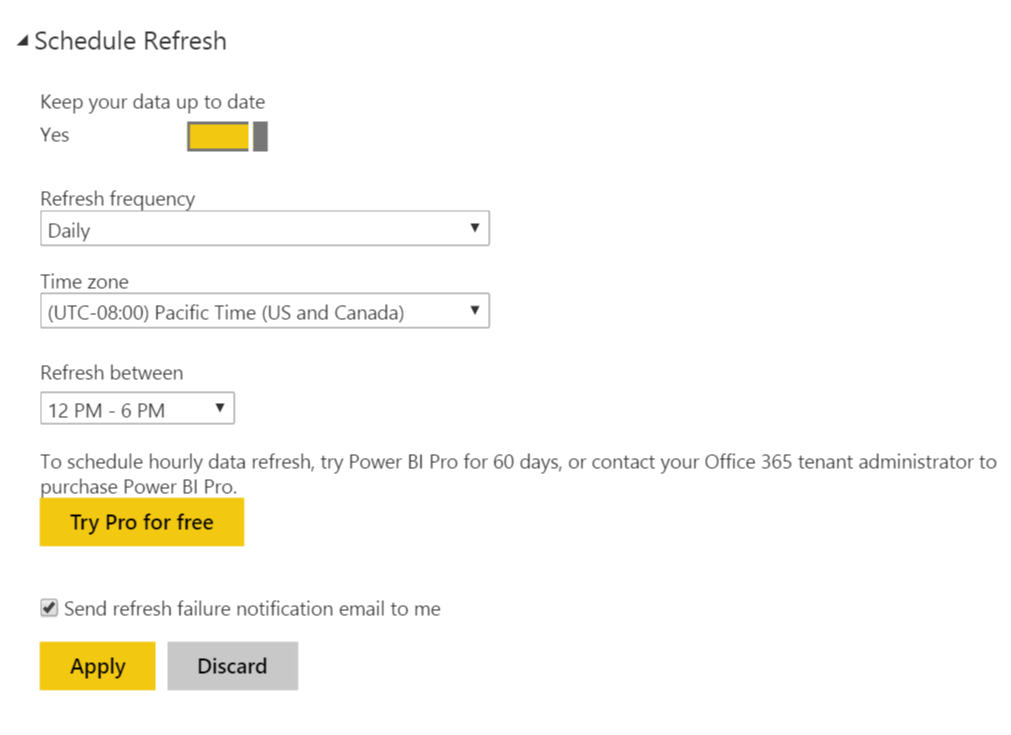
Task: Discard the schedule refresh changes
Action: 232,666
